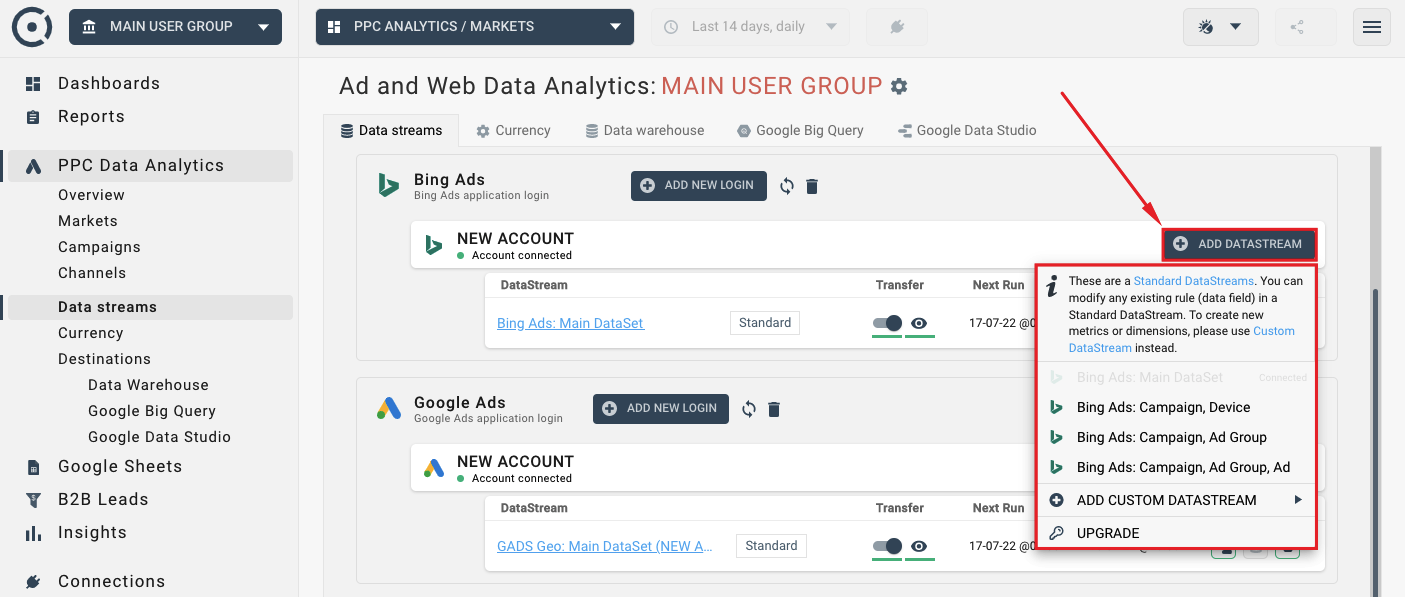Open Markets in the sidebar
Image resolution: width=1405 pixels, height=597 pixels.
(x=88, y=221)
